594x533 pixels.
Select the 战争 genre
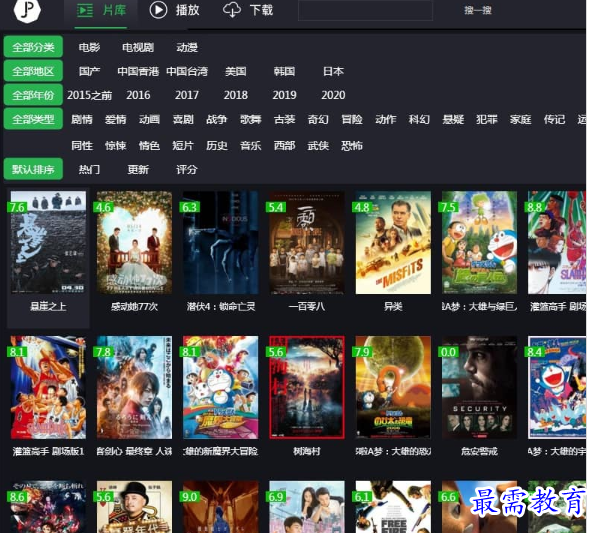point(217,119)
